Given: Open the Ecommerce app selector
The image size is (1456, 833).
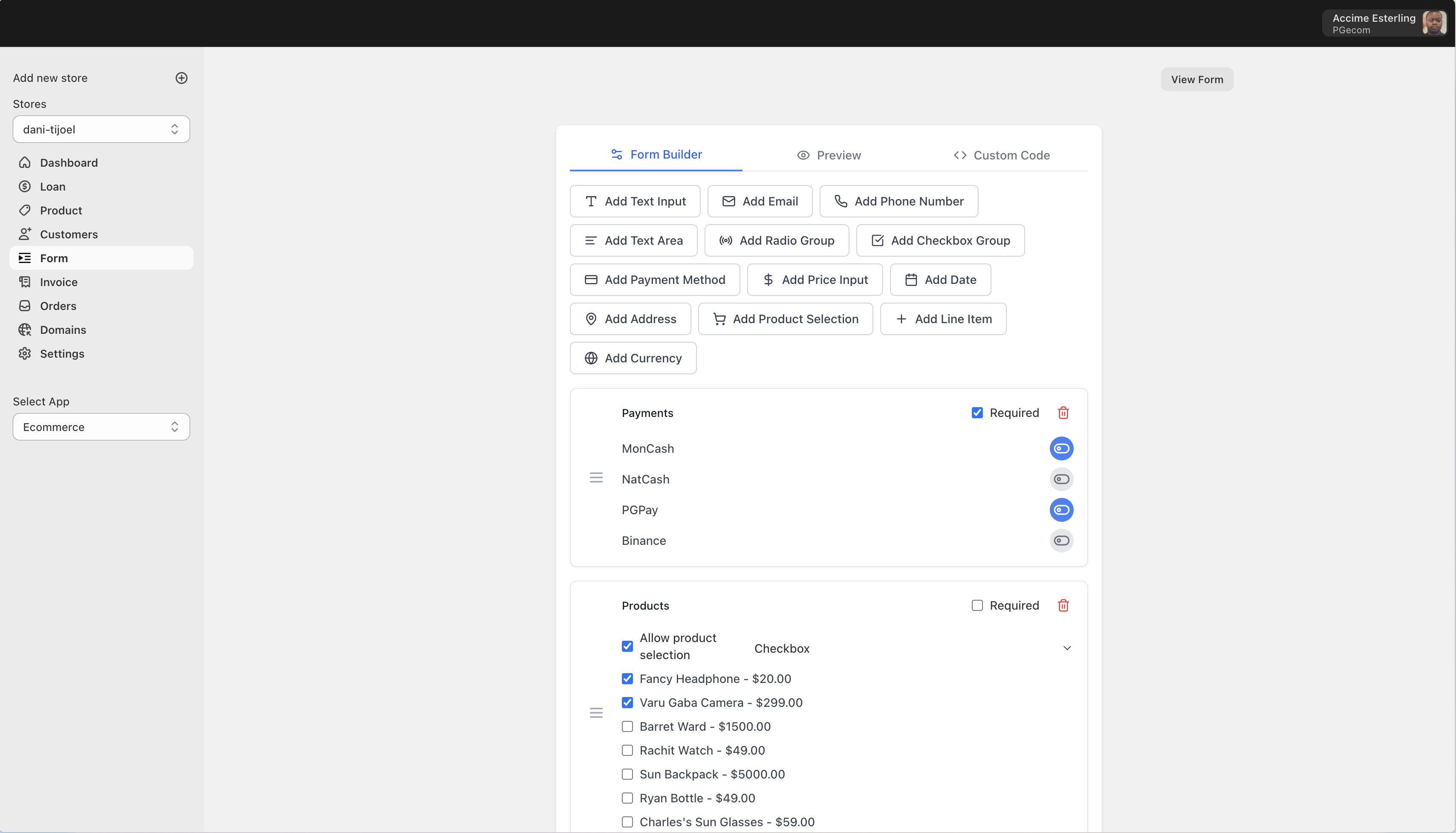Looking at the screenshot, I should (101, 427).
